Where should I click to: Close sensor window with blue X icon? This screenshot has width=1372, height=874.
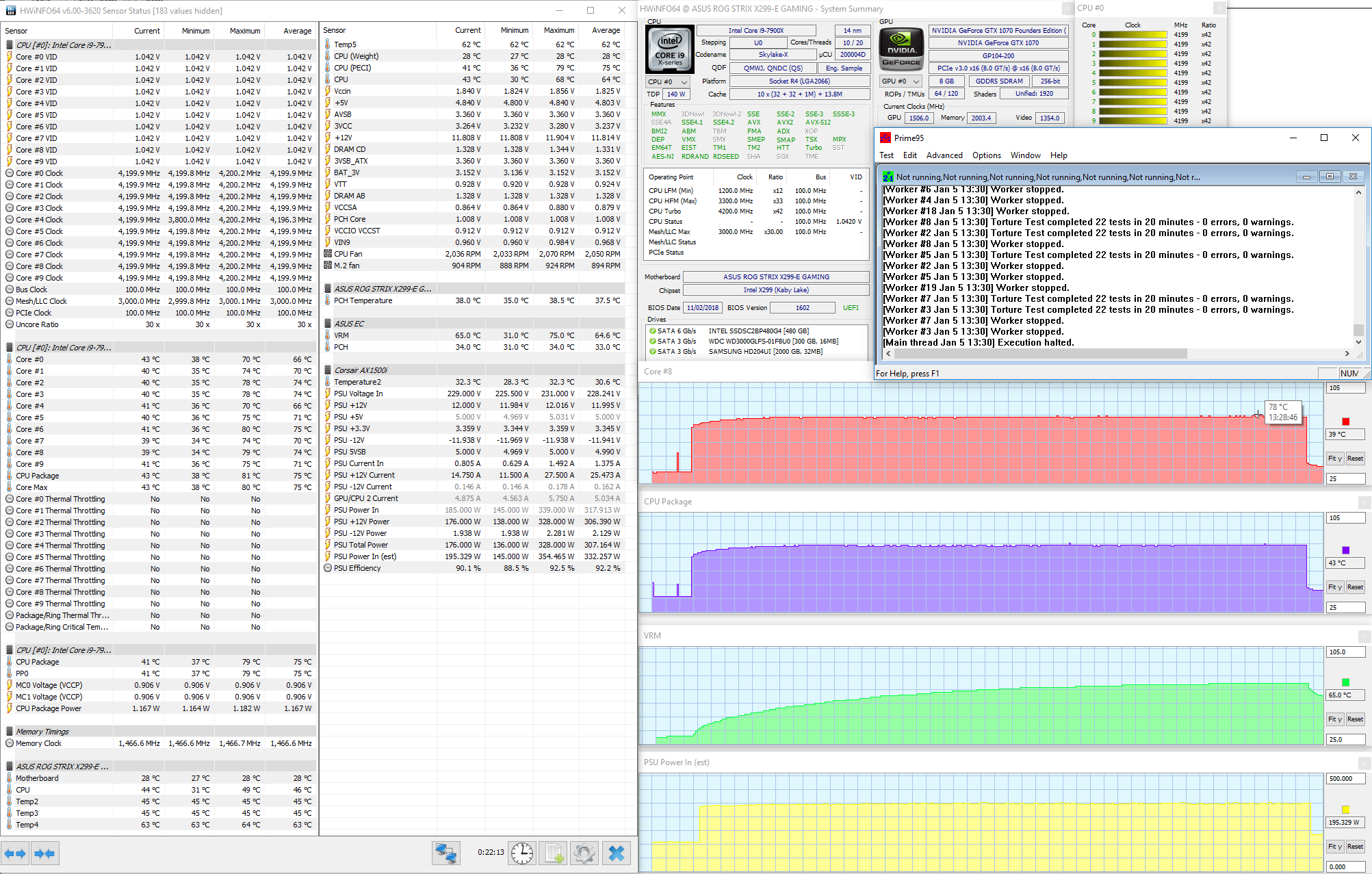617,853
